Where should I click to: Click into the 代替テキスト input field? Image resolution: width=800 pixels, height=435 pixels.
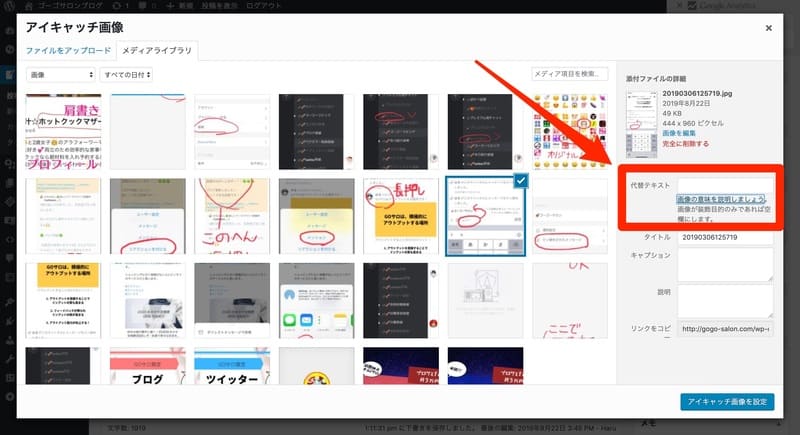tap(724, 186)
